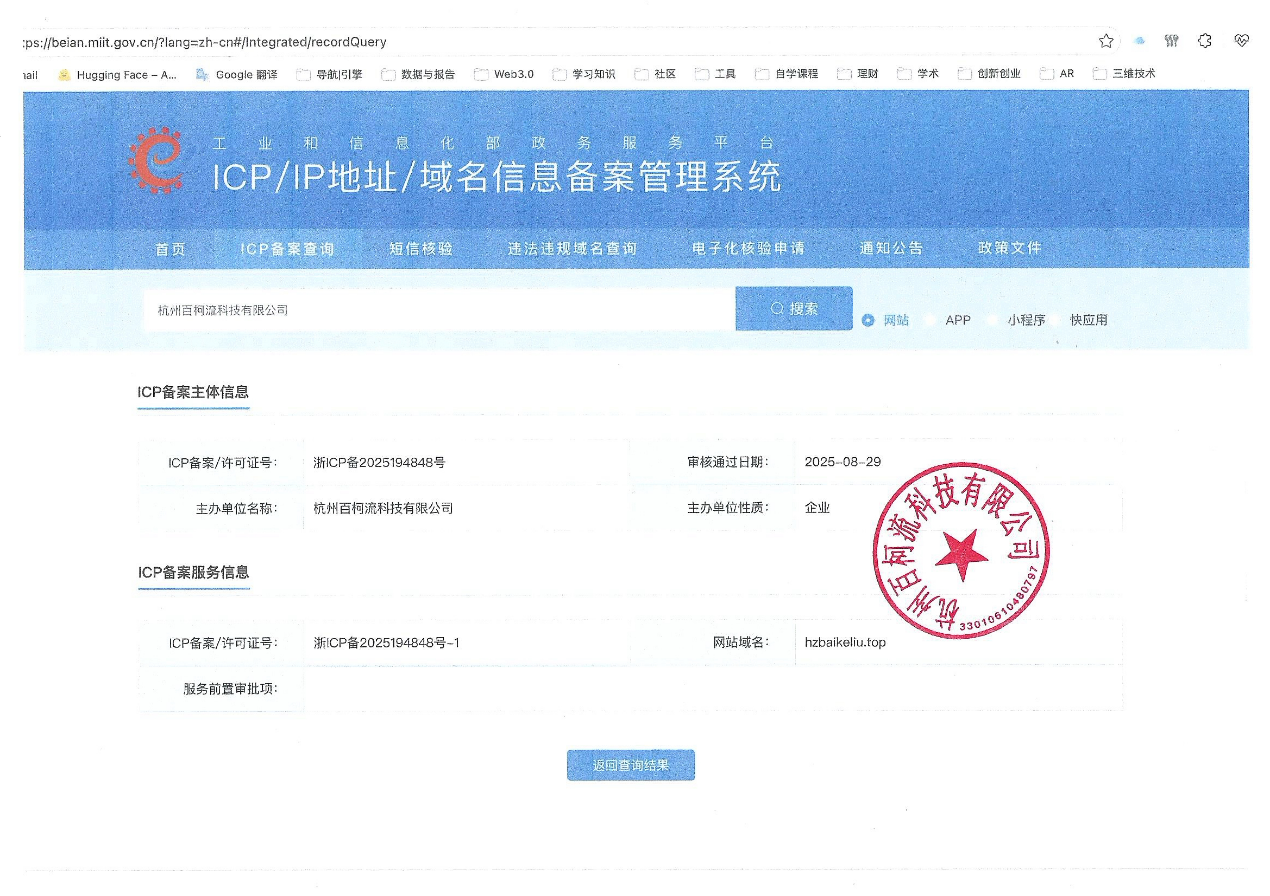
Task: Click the 企业 value for 主办单位性质
Action: (x=817, y=508)
